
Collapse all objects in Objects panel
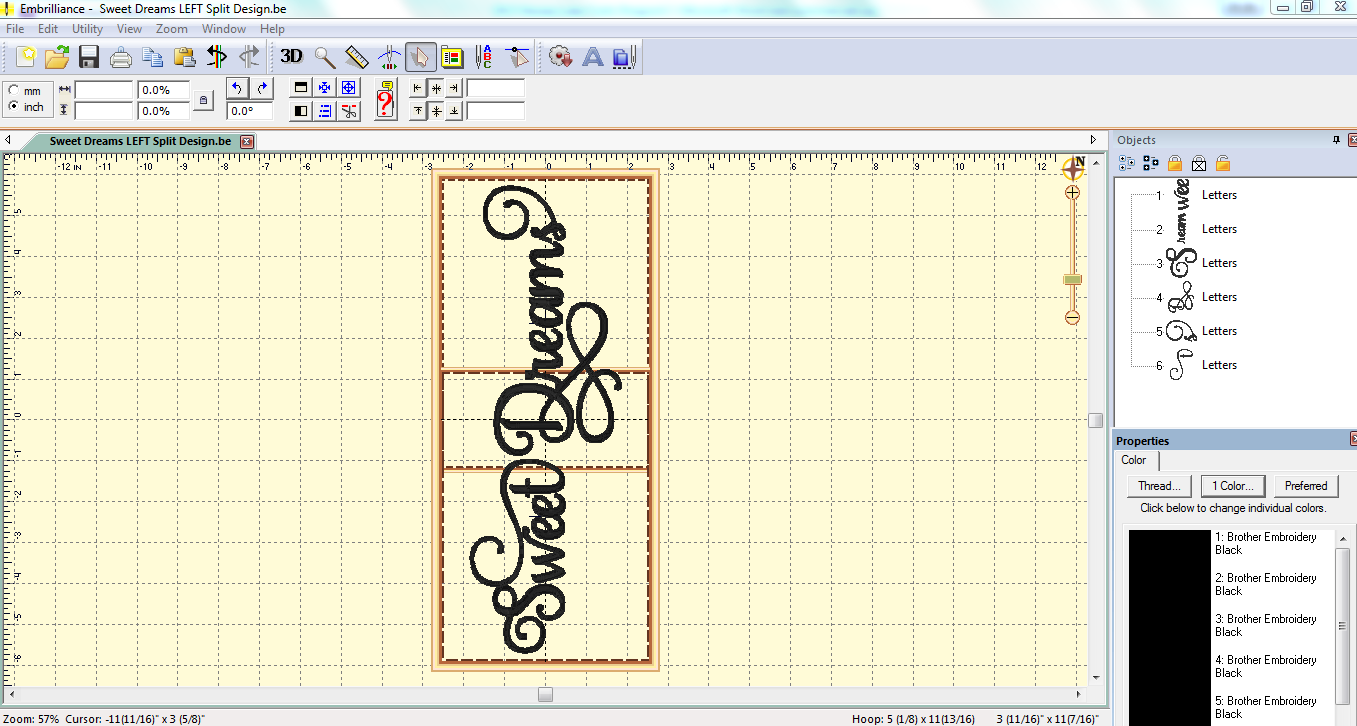coord(1150,163)
